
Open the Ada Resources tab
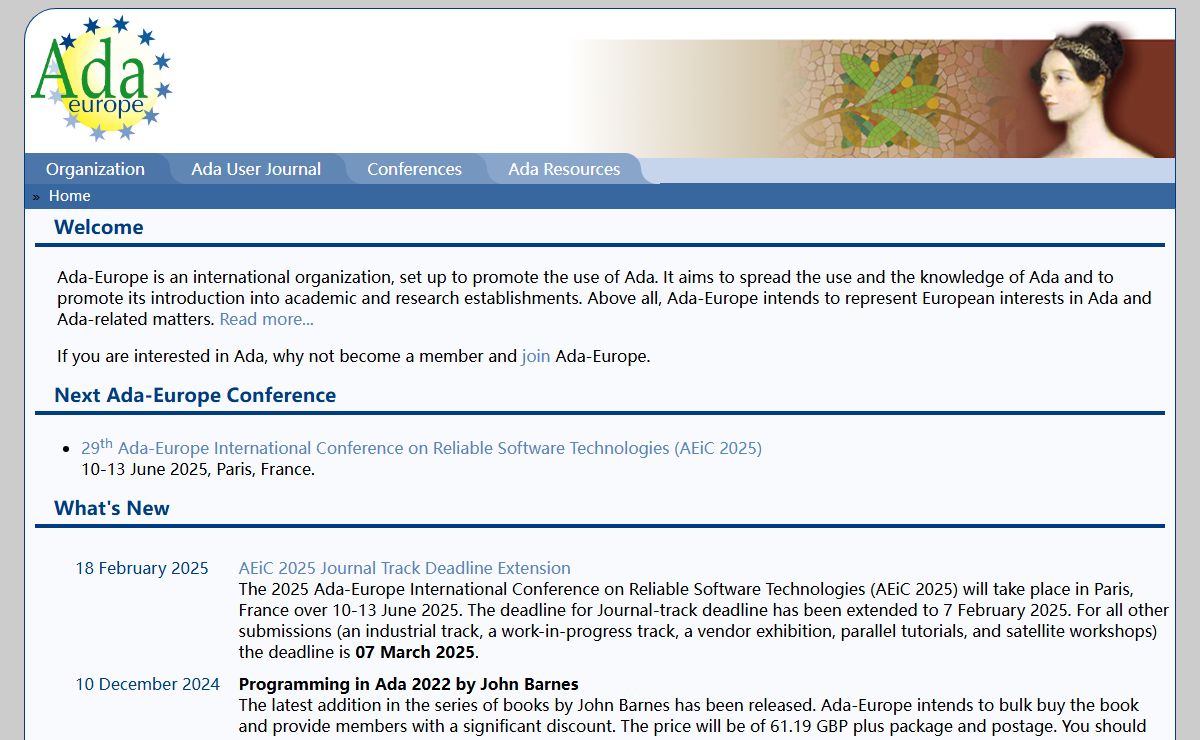coord(564,169)
